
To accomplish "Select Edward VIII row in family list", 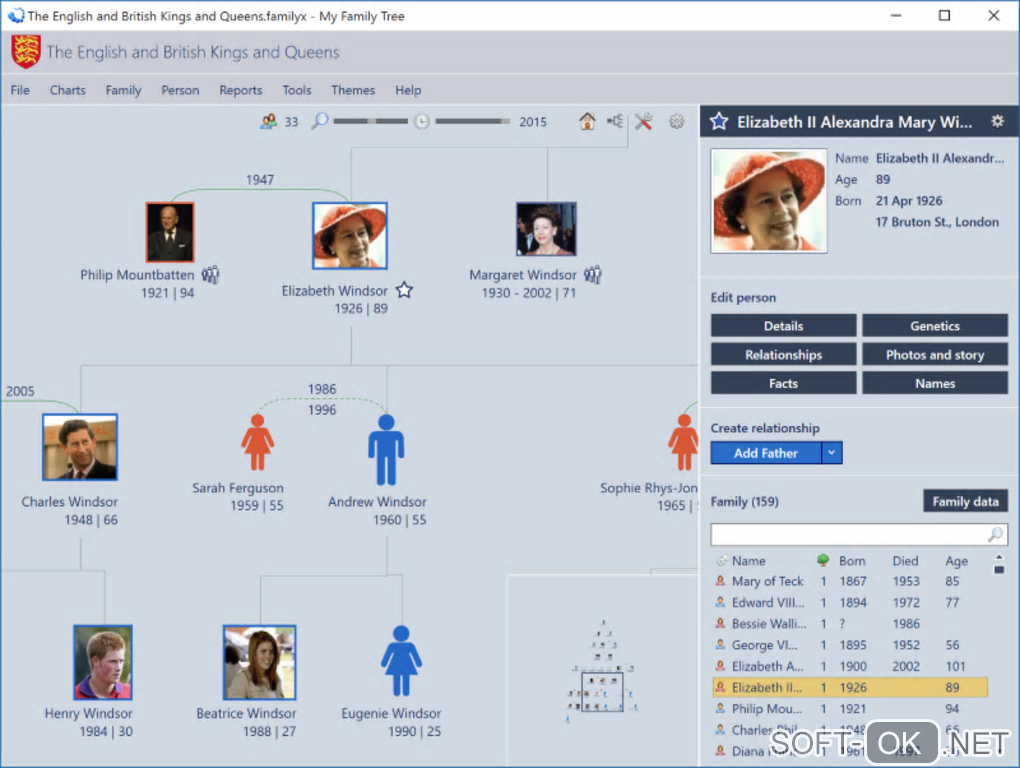I will click(x=851, y=603).
